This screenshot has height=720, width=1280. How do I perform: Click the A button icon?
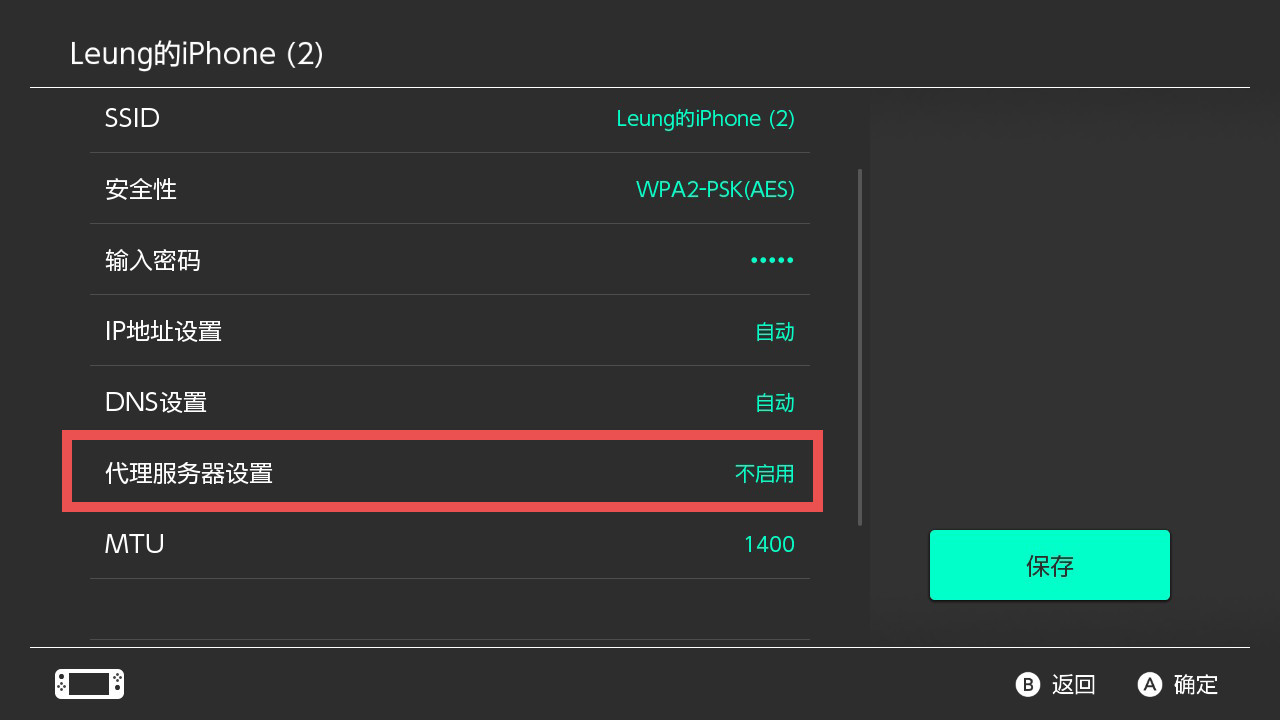(1150, 684)
